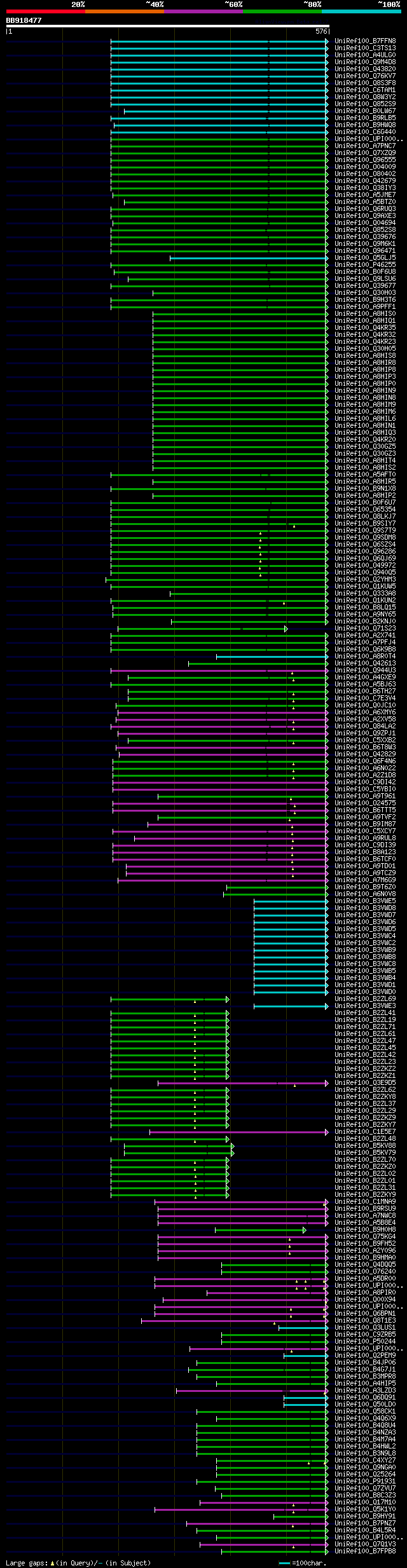
Task: Select the UniRef100_A9PFF1 label
Action: (365, 306)
